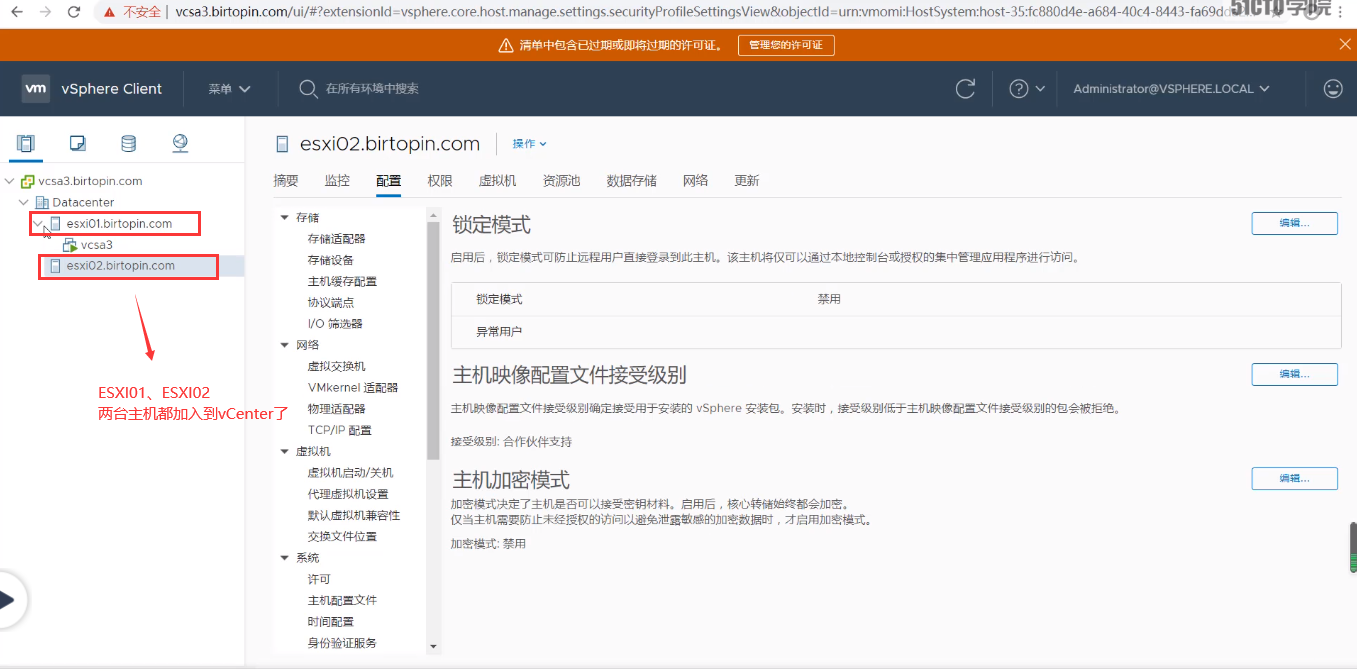1357x671 pixels.
Task: Reload the page with the browser refresh icon
Action: (74, 12)
